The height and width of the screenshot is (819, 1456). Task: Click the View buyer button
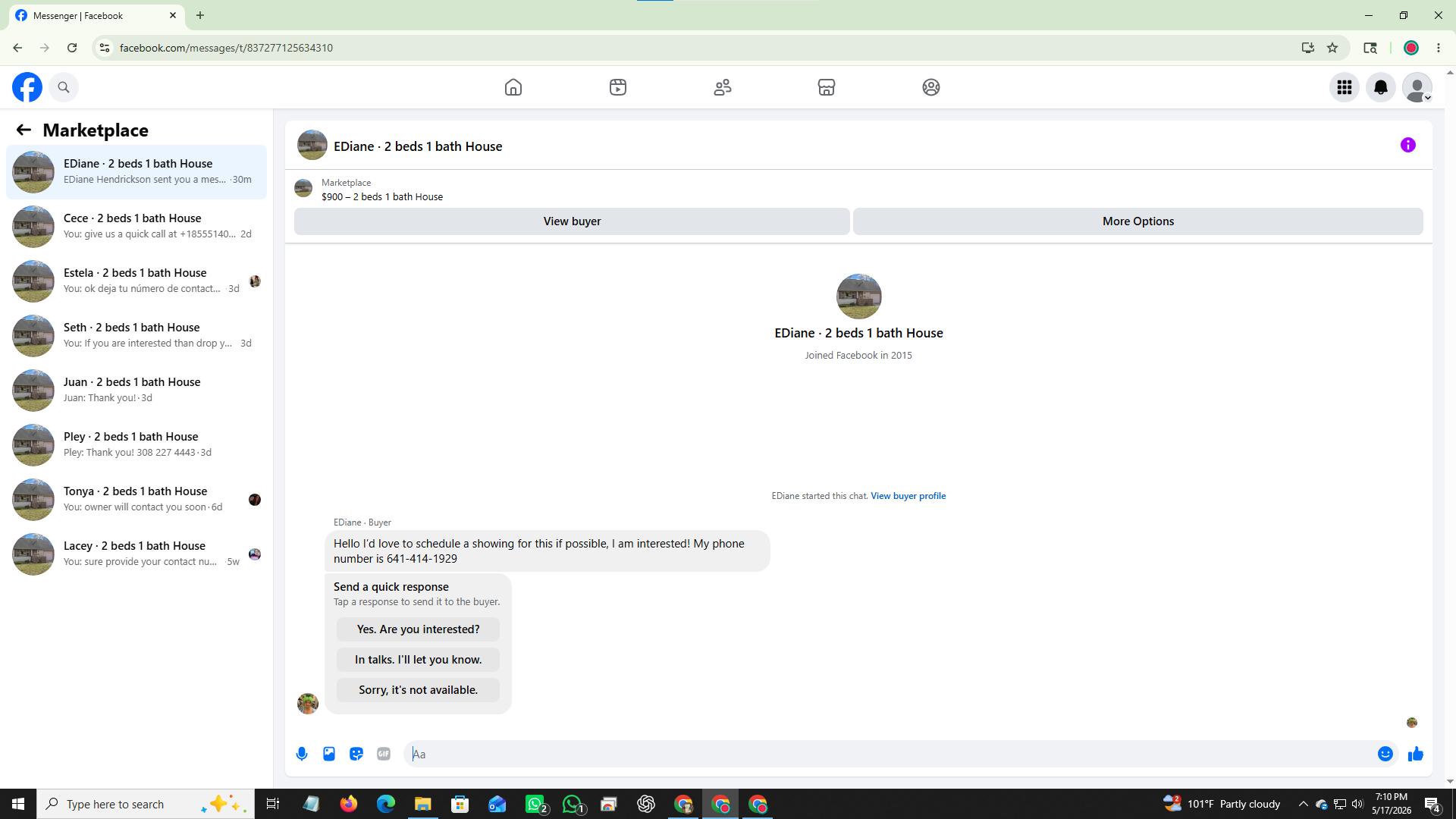pyautogui.click(x=572, y=221)
